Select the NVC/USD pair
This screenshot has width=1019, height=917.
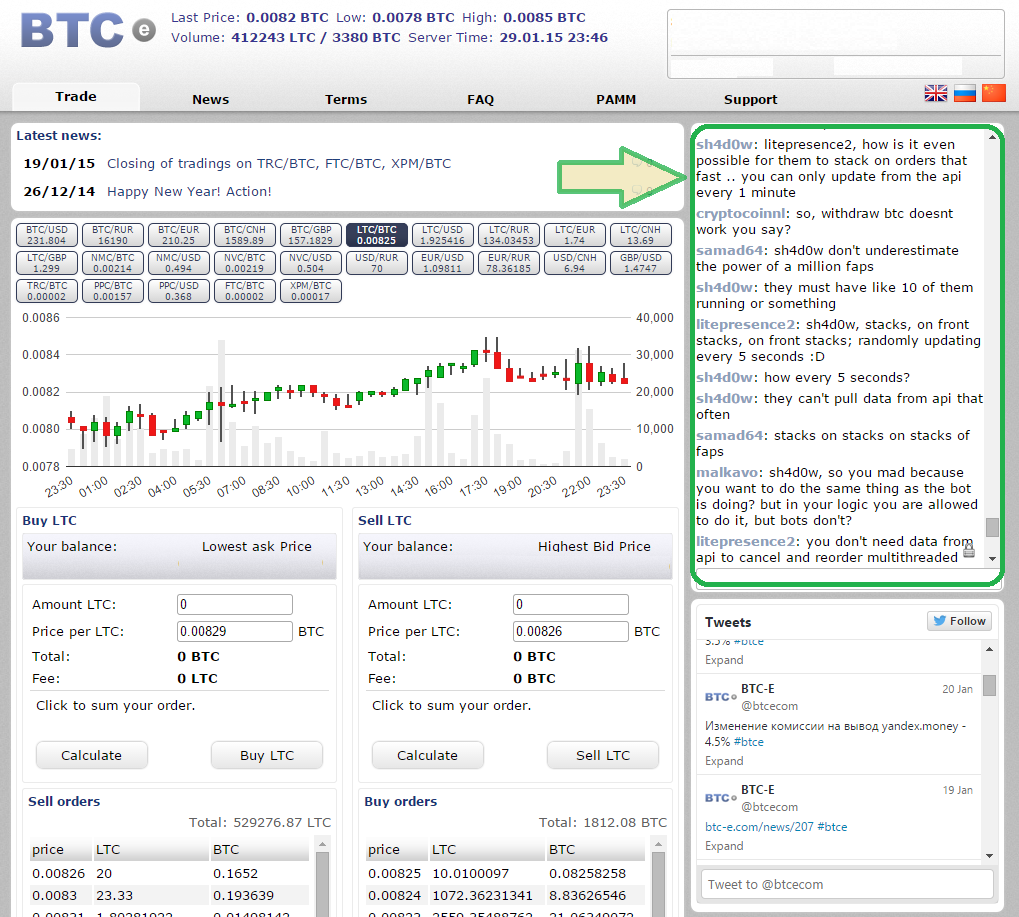pyautogui.click(x=311, y=263)
